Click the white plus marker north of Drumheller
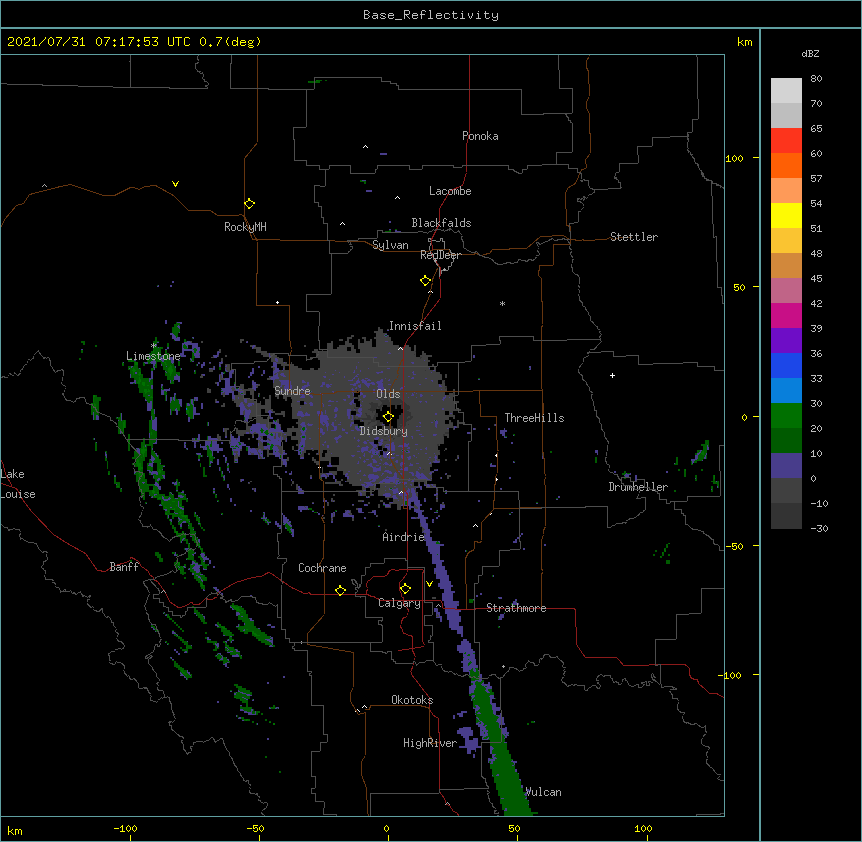 click(612, 375)
